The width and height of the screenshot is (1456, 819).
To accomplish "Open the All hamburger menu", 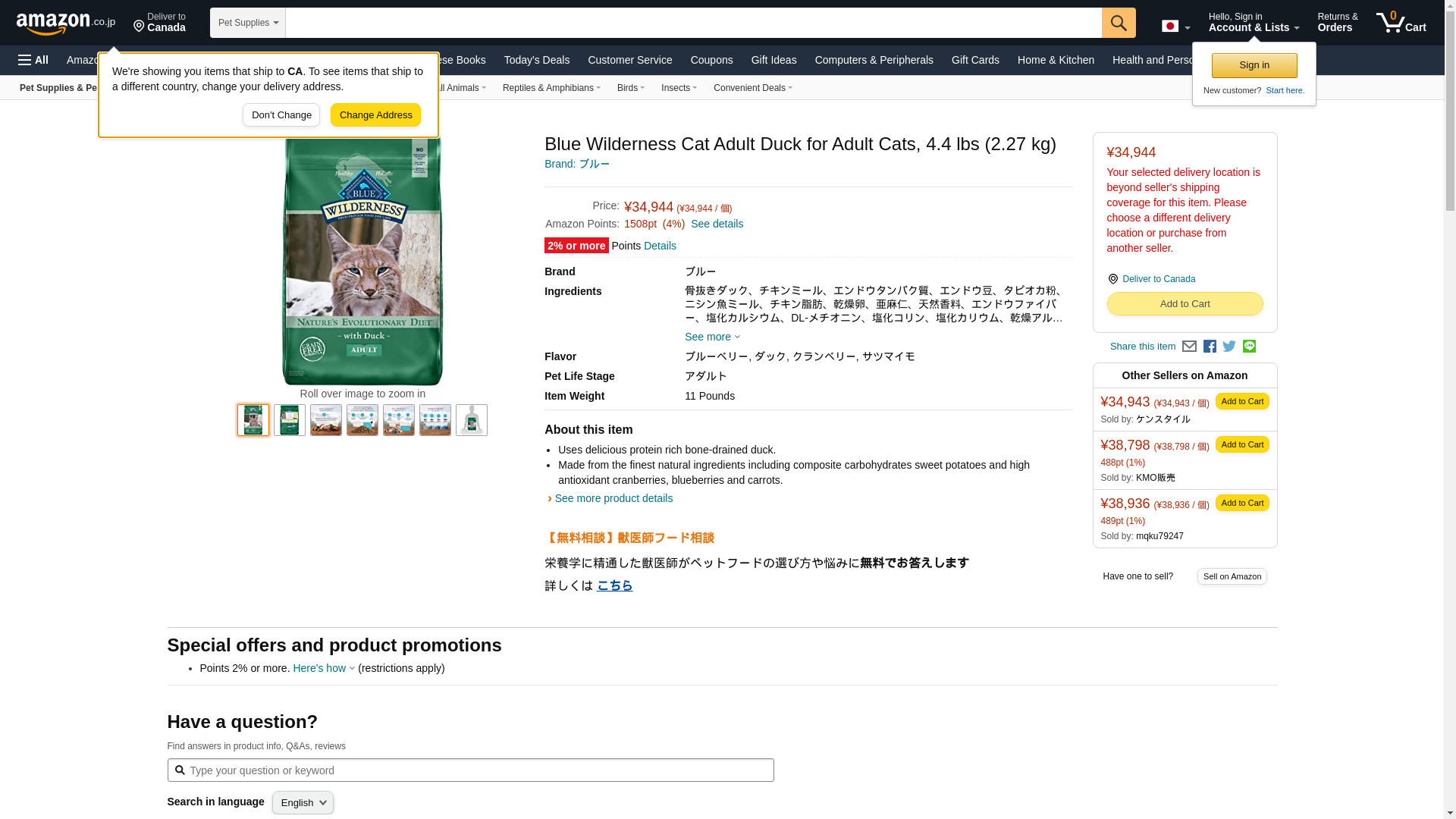I will point(33,60).
